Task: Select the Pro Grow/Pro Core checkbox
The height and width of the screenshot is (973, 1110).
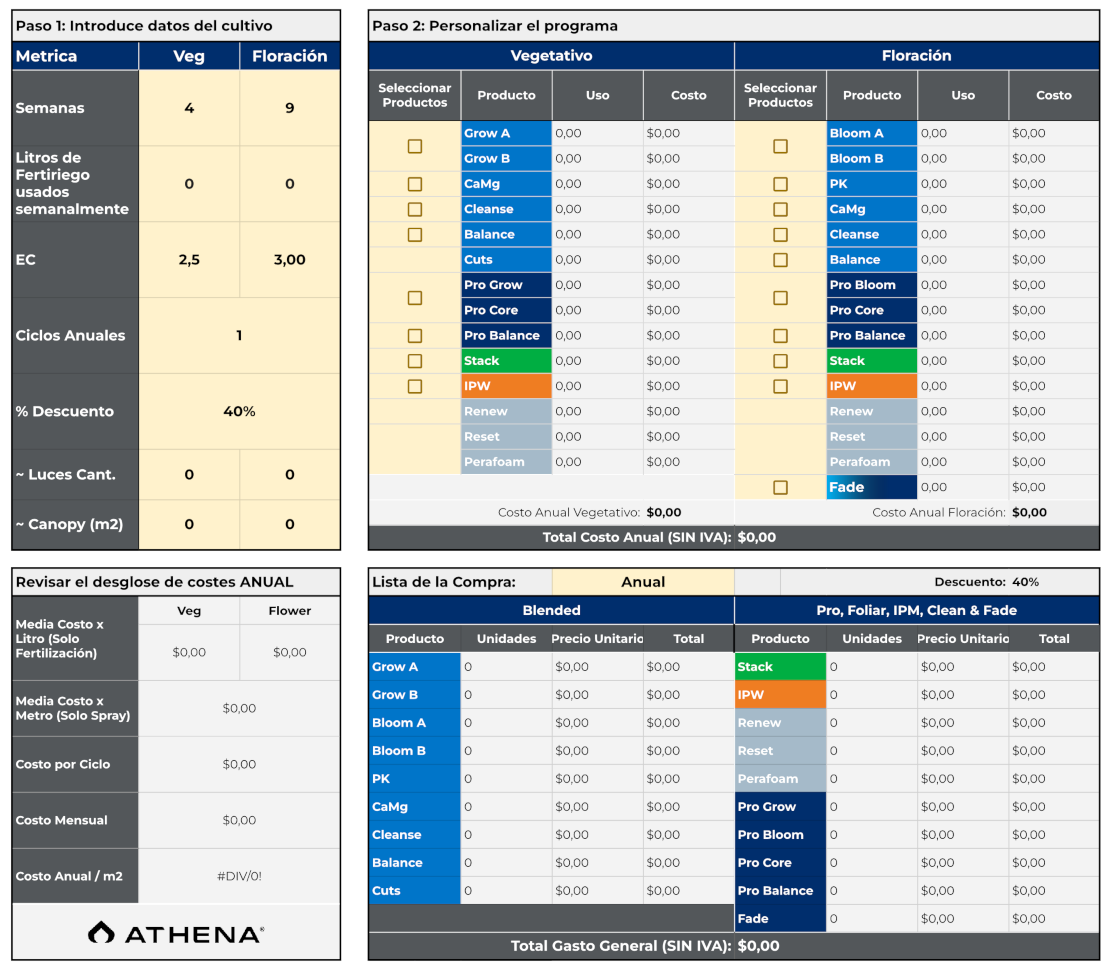Action: (x=415, y=297)
